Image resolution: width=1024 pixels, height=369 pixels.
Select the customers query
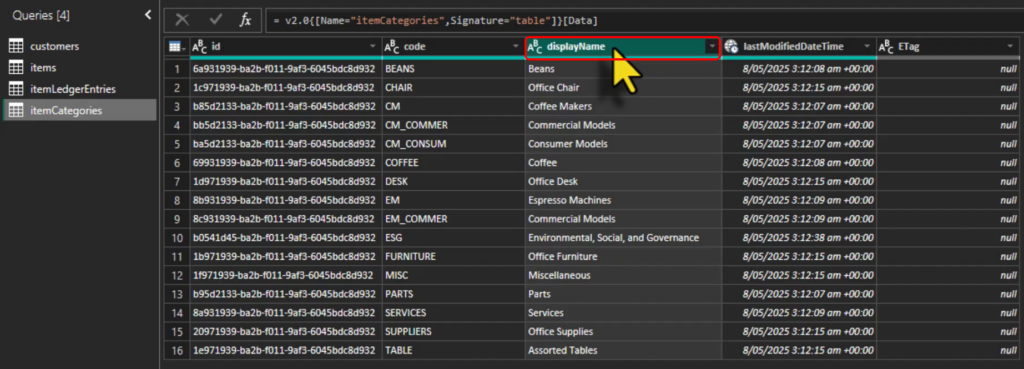tap(79, 46)
